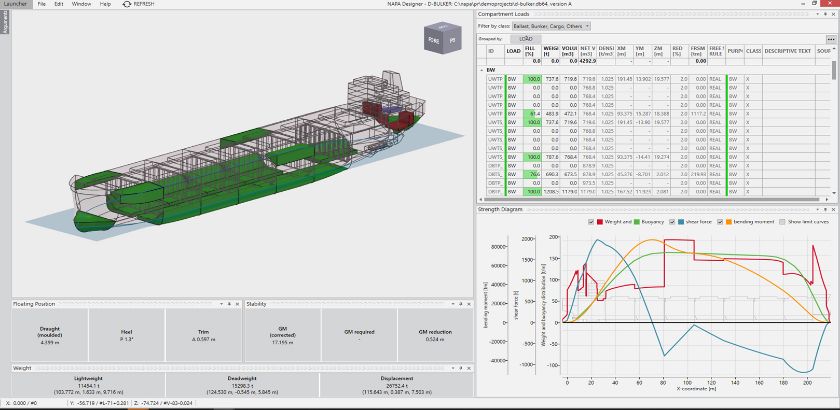Close the Strength Diagram panel
This screenshot has width=840, height=410.
(x=833, y=210)
